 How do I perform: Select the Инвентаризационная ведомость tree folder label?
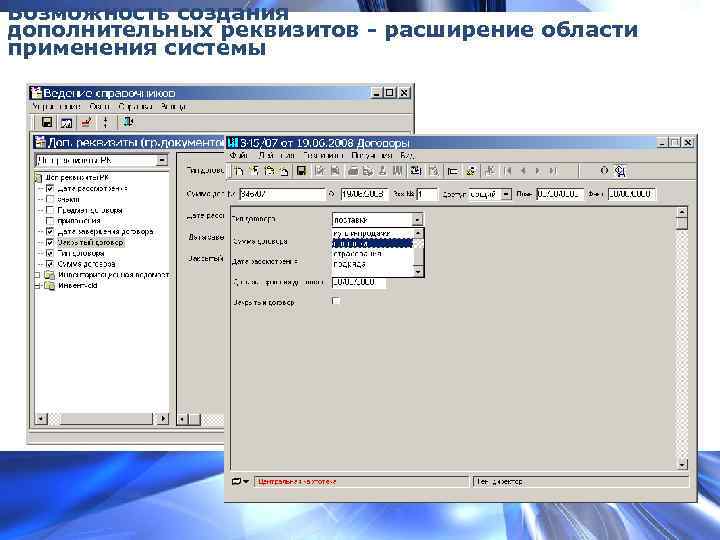point(113,275)
